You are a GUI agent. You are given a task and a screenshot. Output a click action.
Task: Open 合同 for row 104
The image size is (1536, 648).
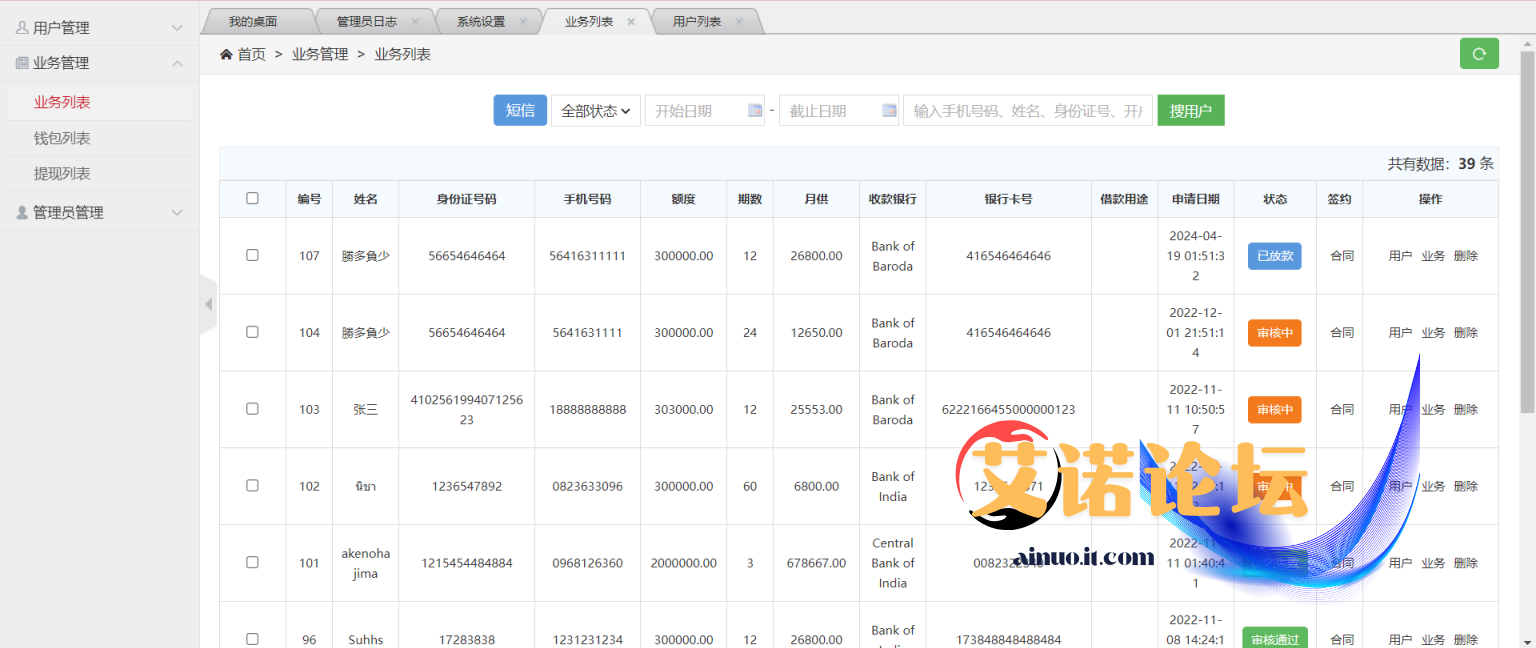pyautogui.click(x=1342, y=332)
